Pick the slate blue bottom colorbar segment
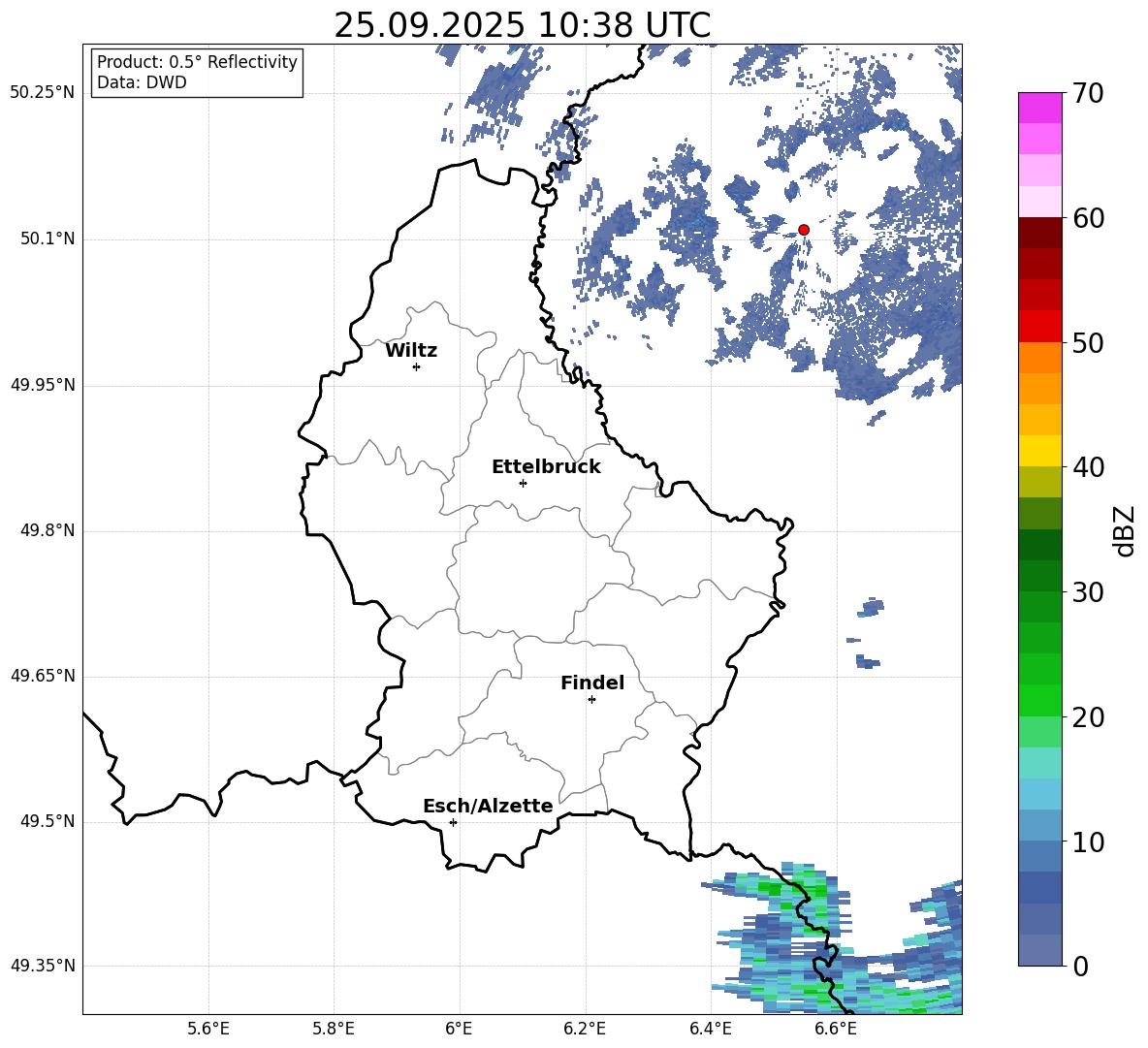The height and width of the screenshot is (1048, 1148). [x=1040, y=950]
